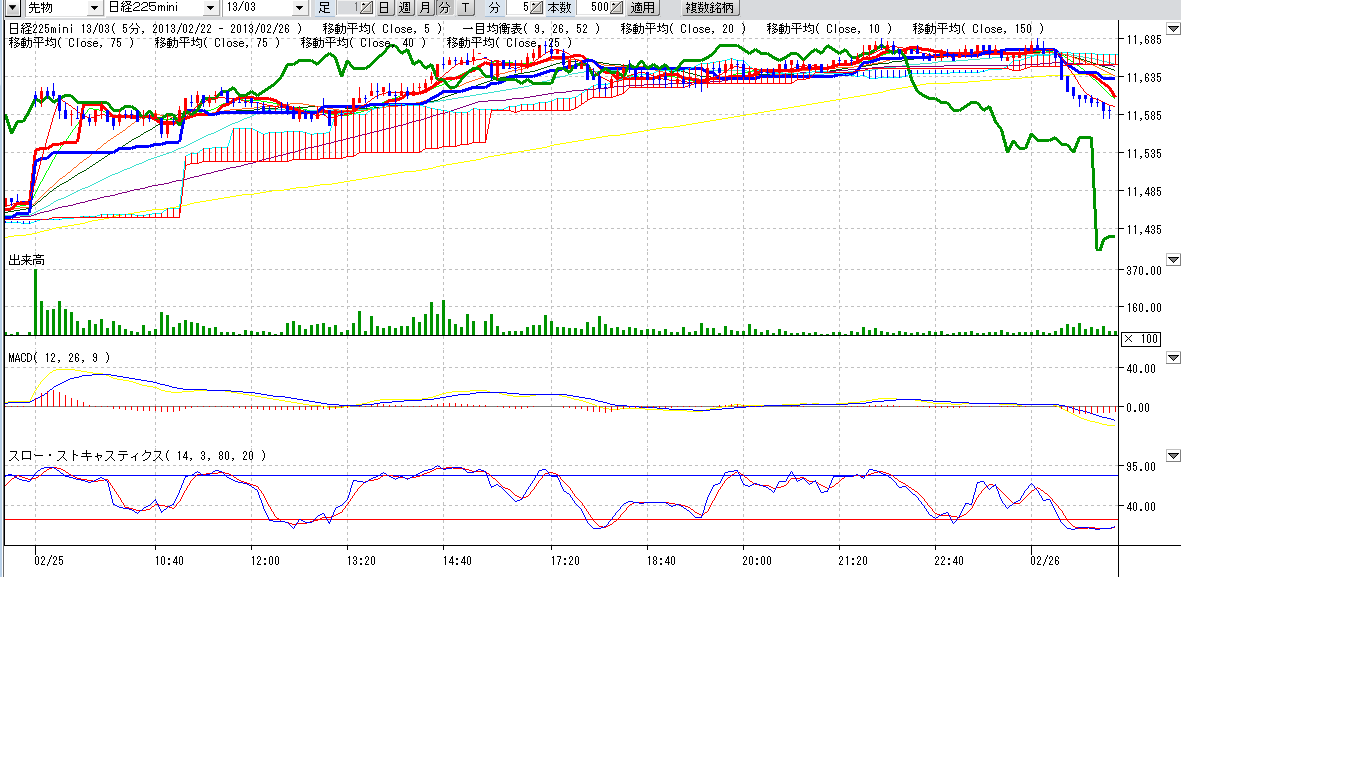Click the tick (T) timeframe button

click(465, 8)
